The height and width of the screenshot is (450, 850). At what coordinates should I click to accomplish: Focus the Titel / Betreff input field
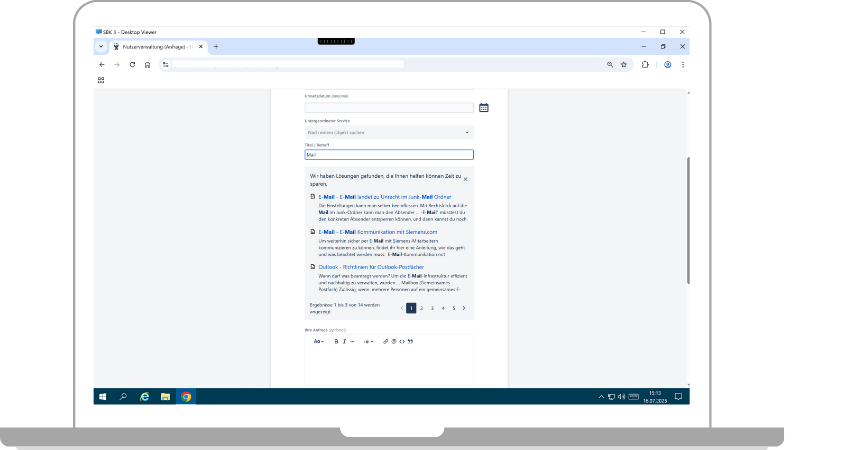coord(389,155)
